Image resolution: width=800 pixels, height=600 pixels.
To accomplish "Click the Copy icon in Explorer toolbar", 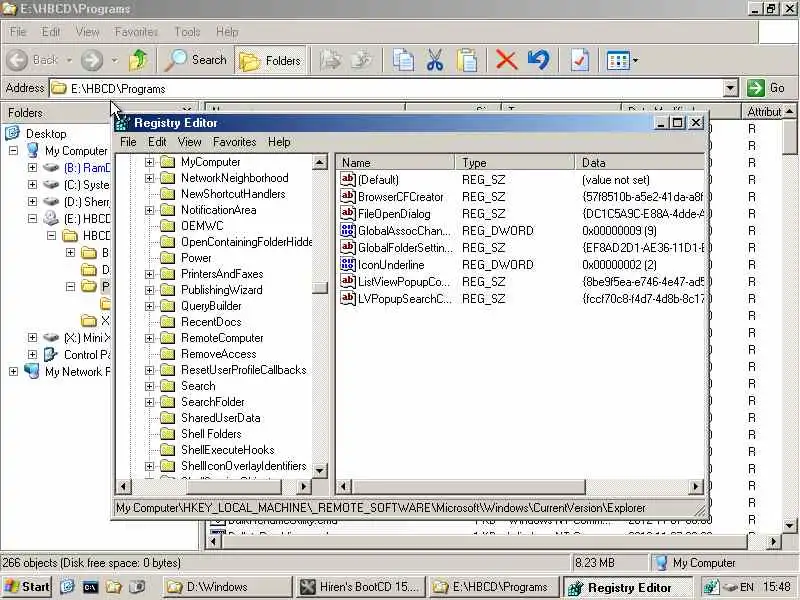I will (x=403, y=60).
